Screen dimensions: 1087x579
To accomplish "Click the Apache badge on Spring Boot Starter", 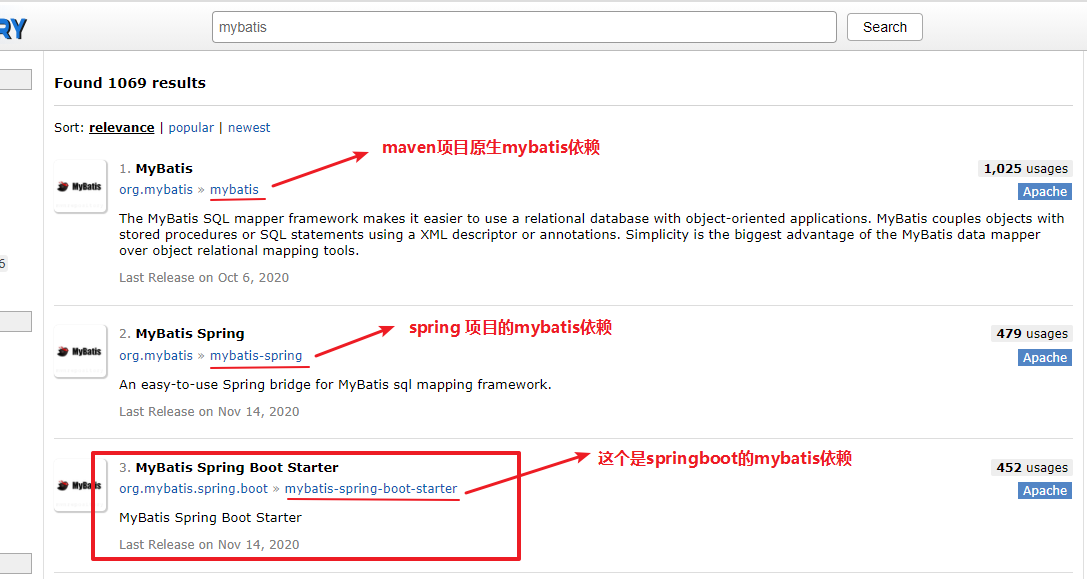I will pyautogui.click(x=1044, y=490).
